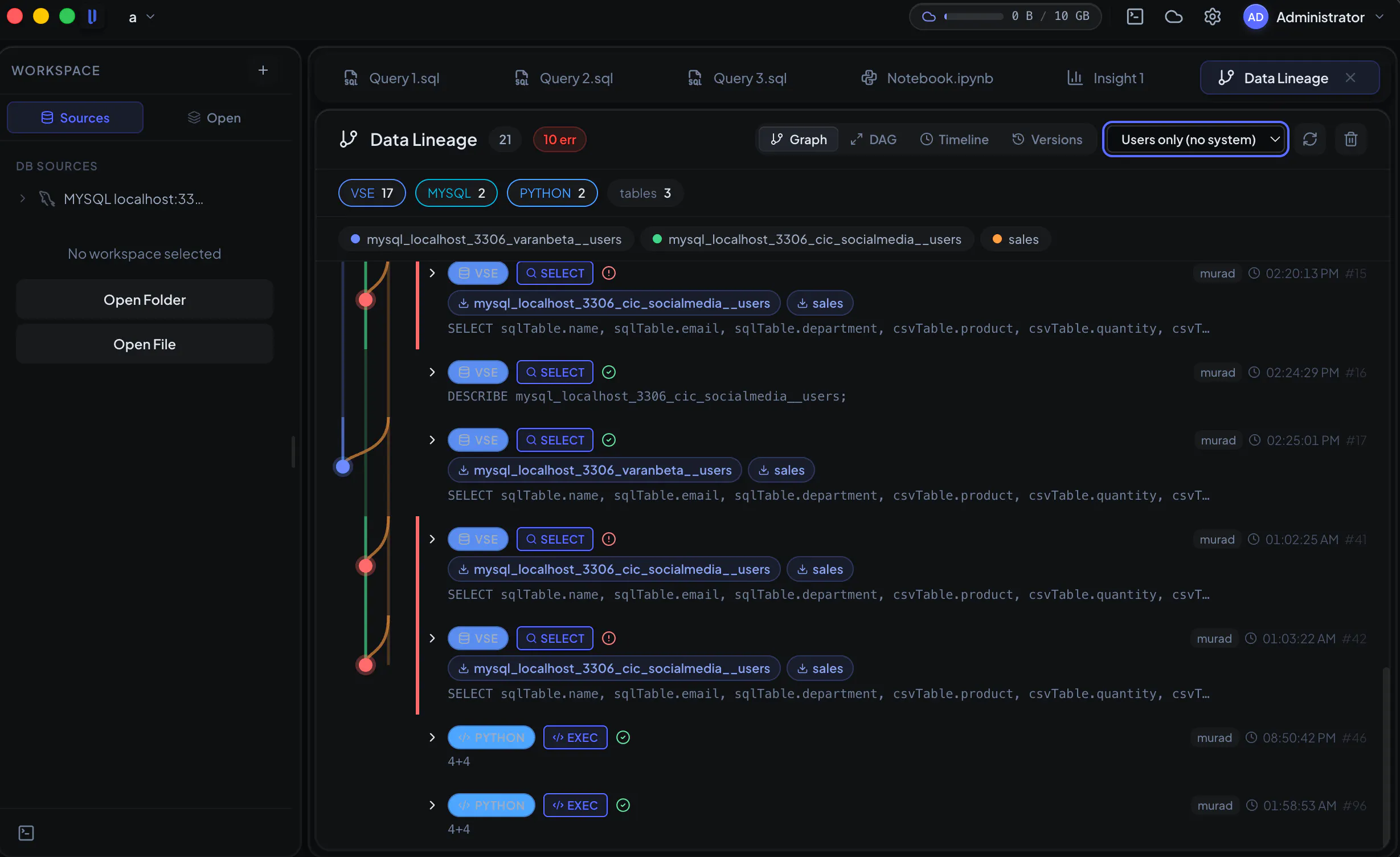
Task: Switch to the Query 3.sql tab
Action: click(x=737, y=78)
